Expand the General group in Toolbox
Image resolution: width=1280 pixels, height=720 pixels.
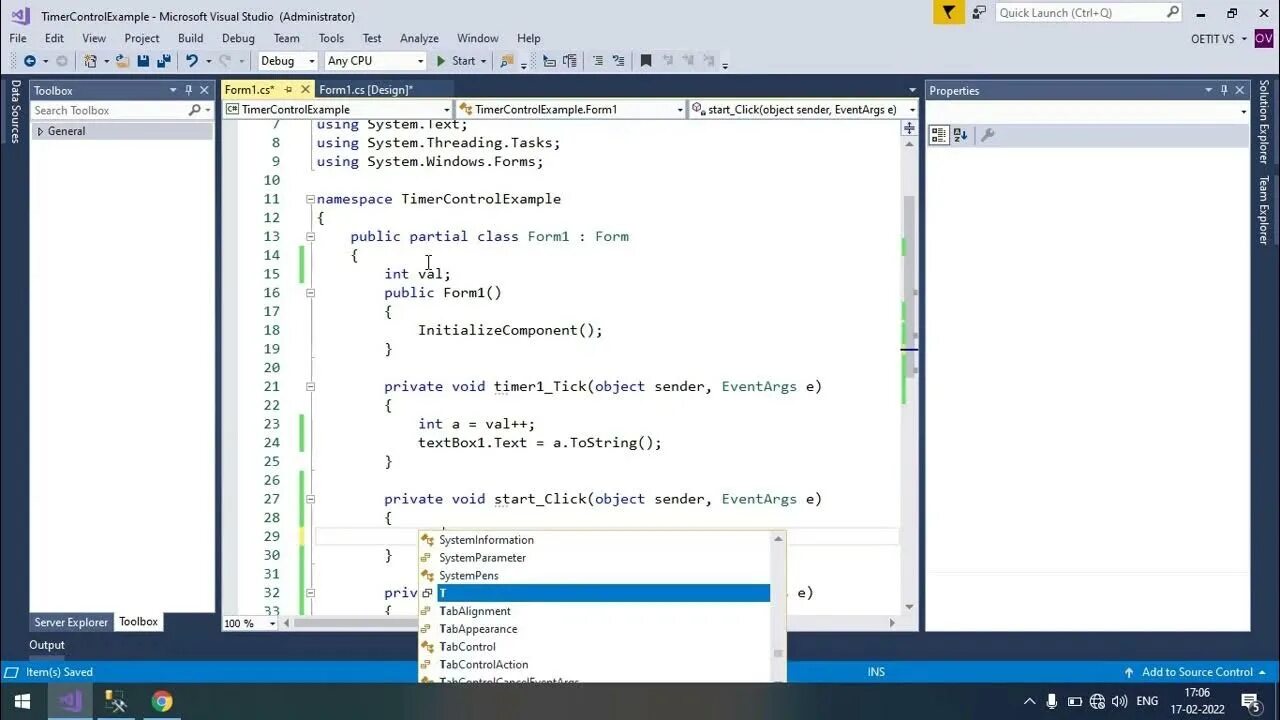40,131
